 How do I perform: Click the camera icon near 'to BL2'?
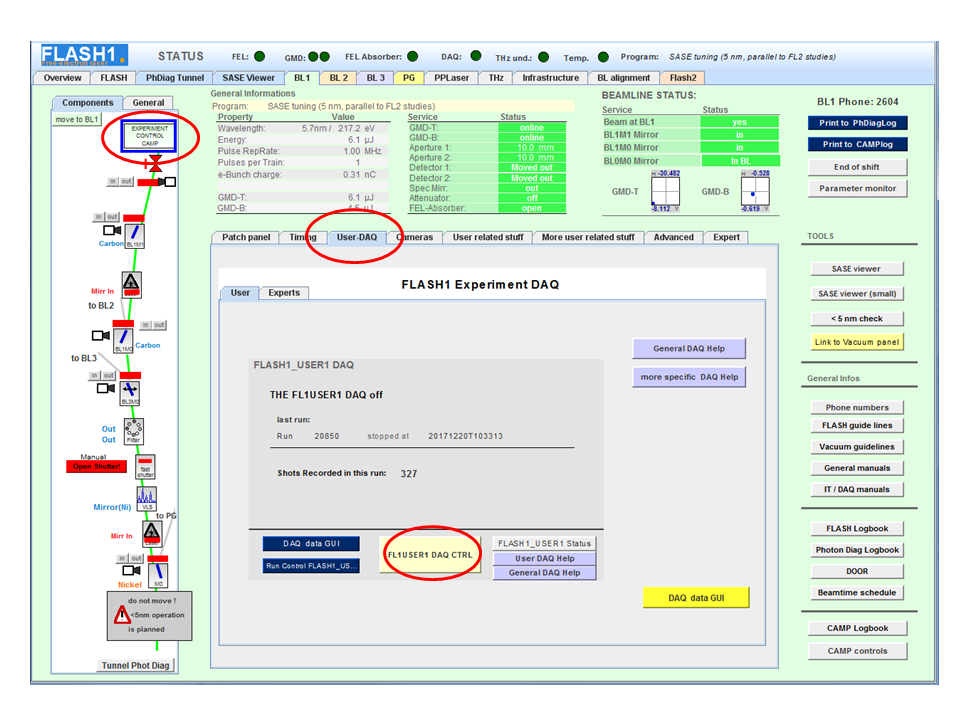tap(99, 335)
